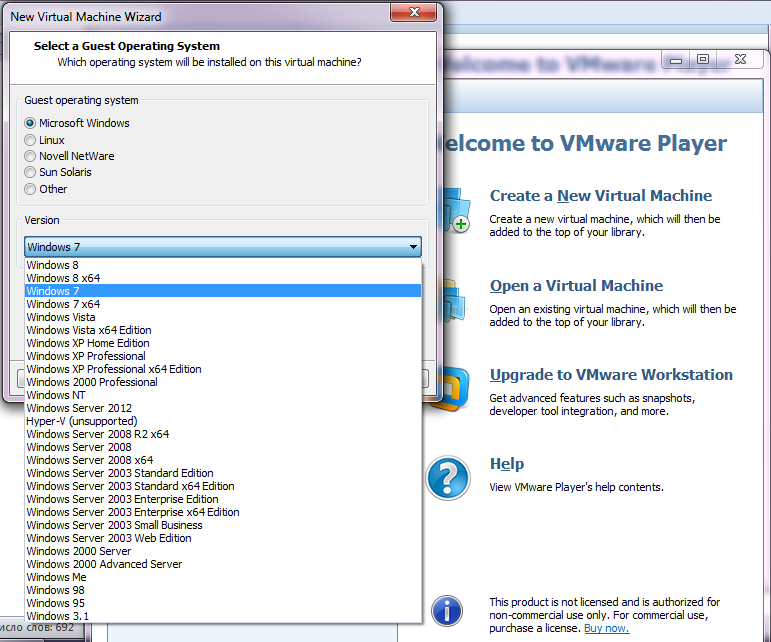Choose Windows 2000 Professional

pyautogui.click(x=223, y=382)
